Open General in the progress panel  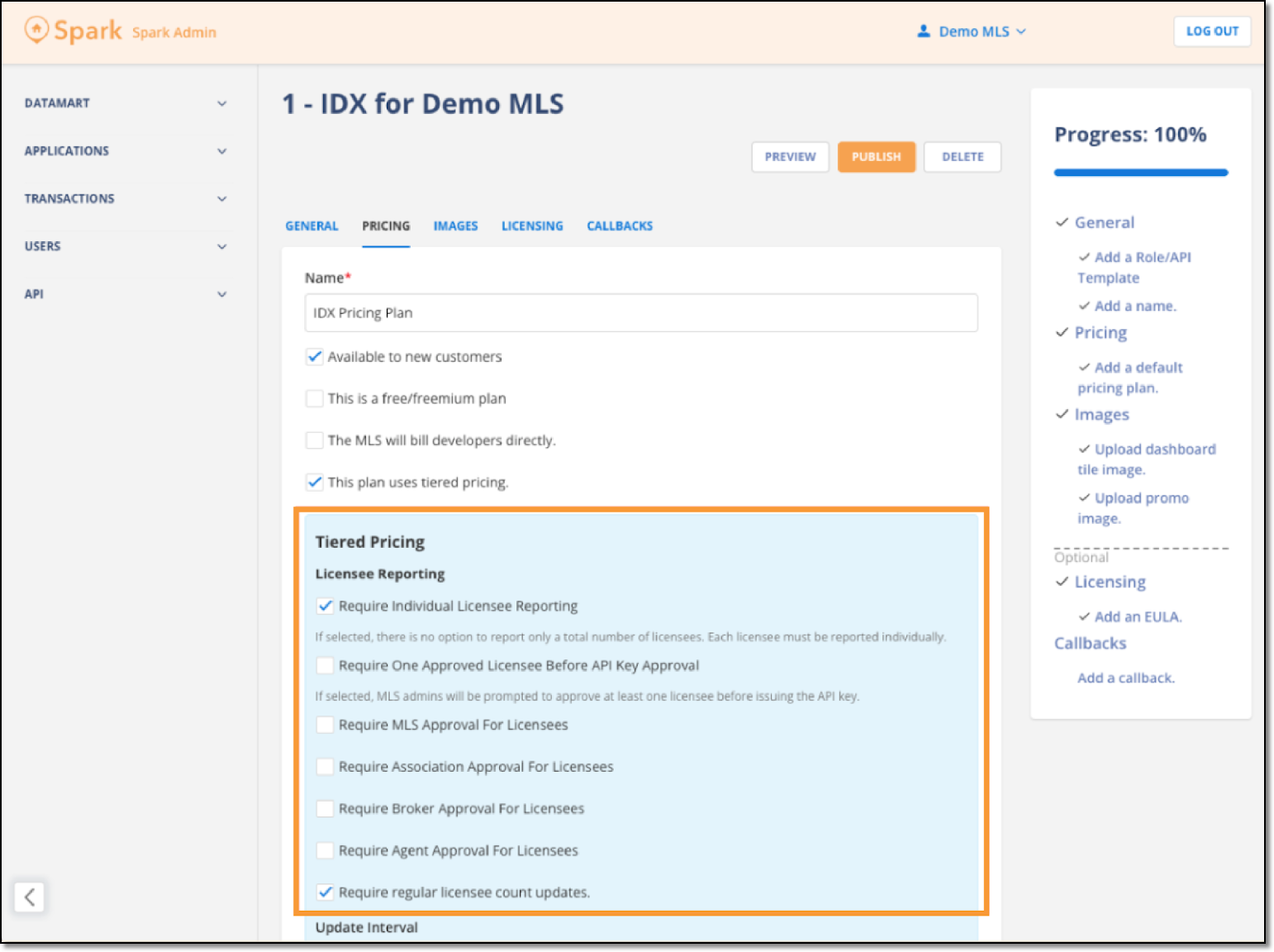(1104, 222)
